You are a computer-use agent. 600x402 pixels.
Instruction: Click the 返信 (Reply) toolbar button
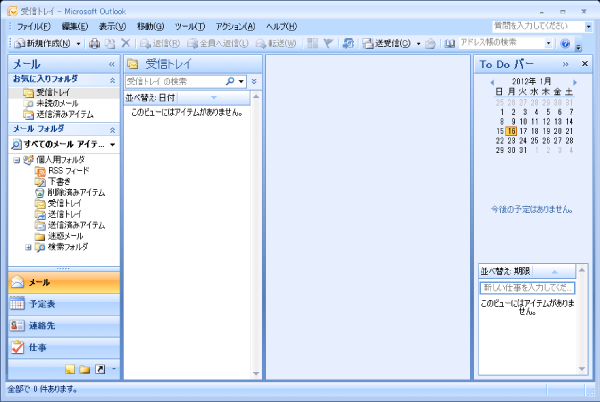pyautogui.click(x=160, y=44)
